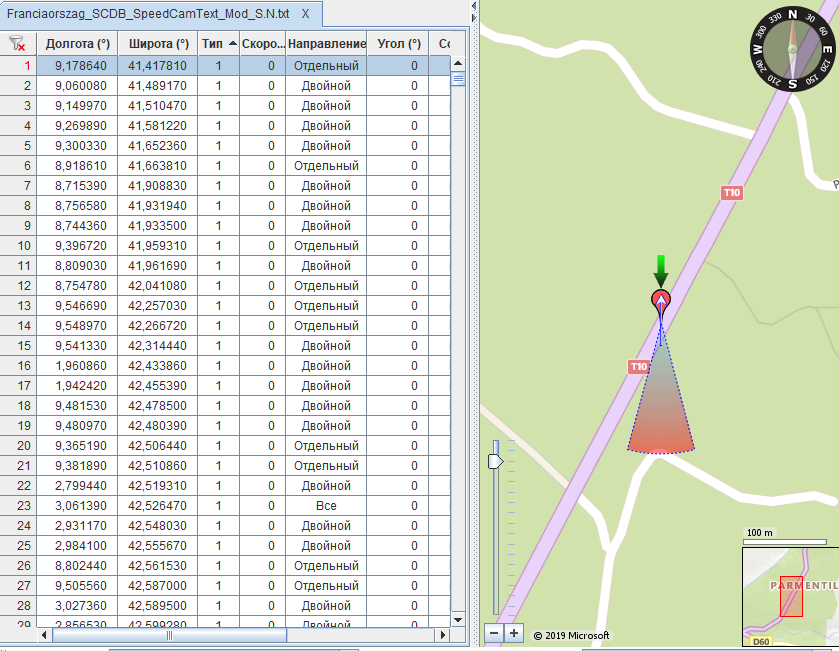Select longitude cell 9,396720
The width and height of the screenshot is (839, 651).
[77, 246]
